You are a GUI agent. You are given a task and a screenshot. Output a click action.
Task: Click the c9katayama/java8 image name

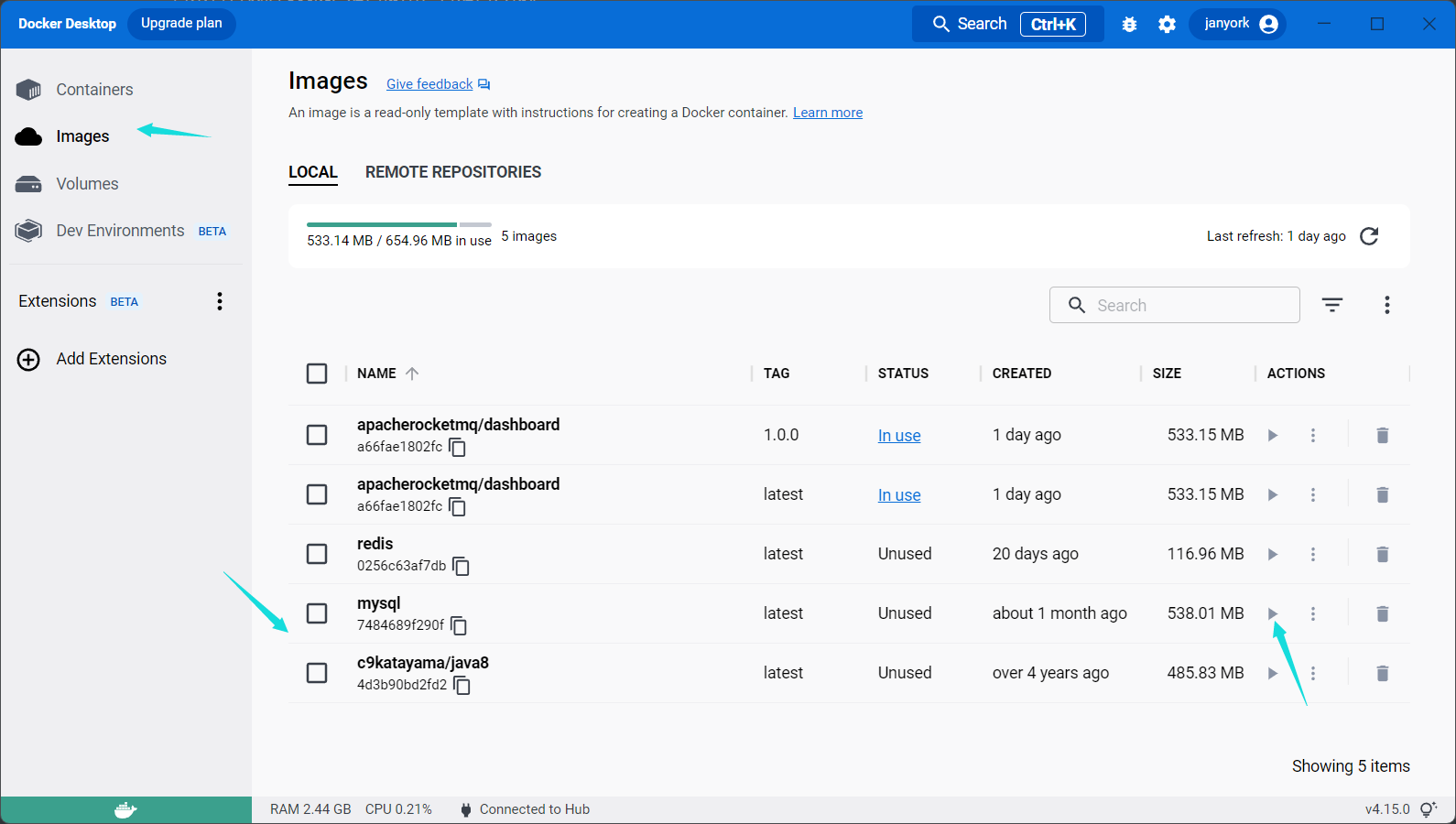[x=423, y=663]
